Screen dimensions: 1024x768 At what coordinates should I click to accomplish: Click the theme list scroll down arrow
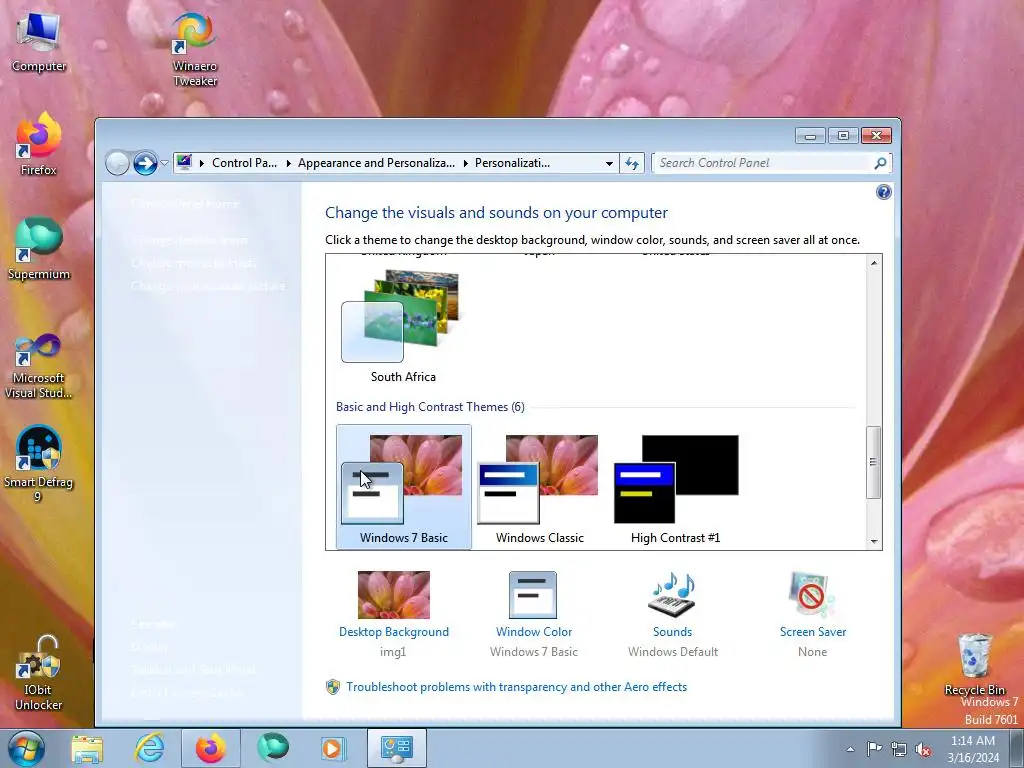[x=874, y=541]
